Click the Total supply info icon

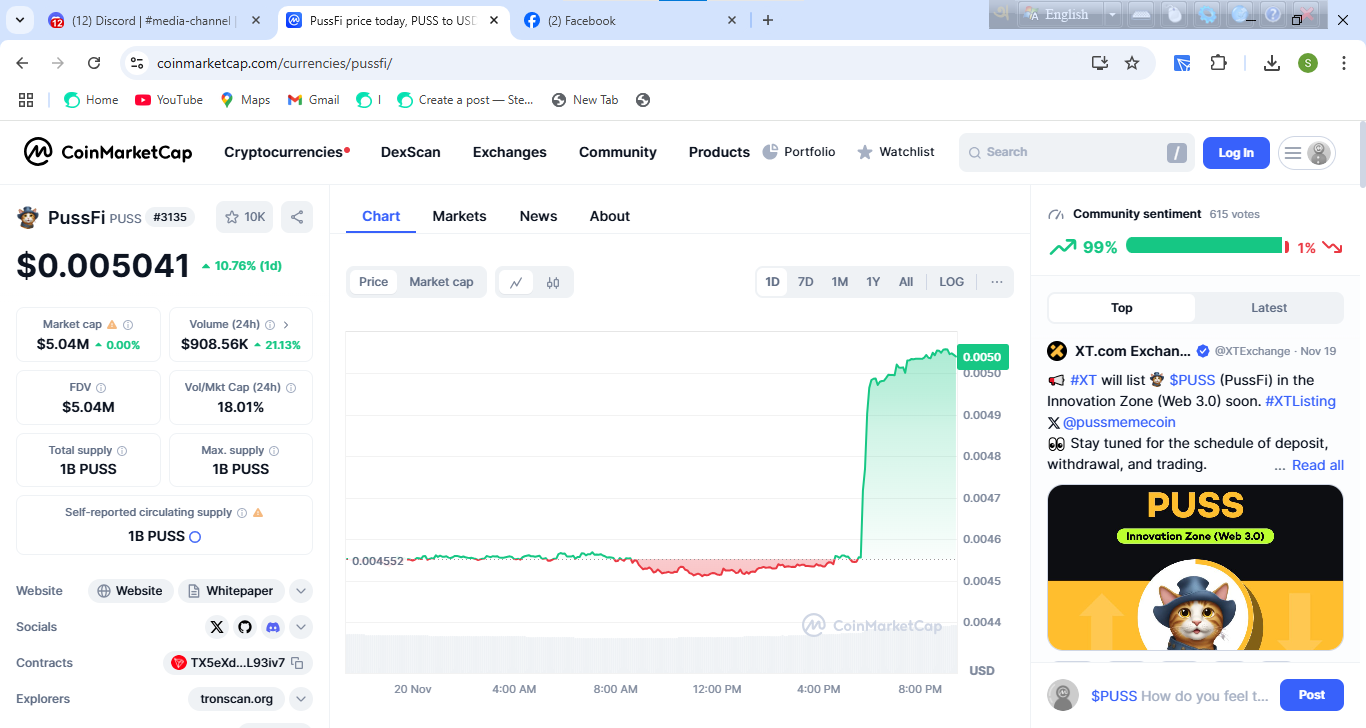pyautogui.click(x=122, y=451)
